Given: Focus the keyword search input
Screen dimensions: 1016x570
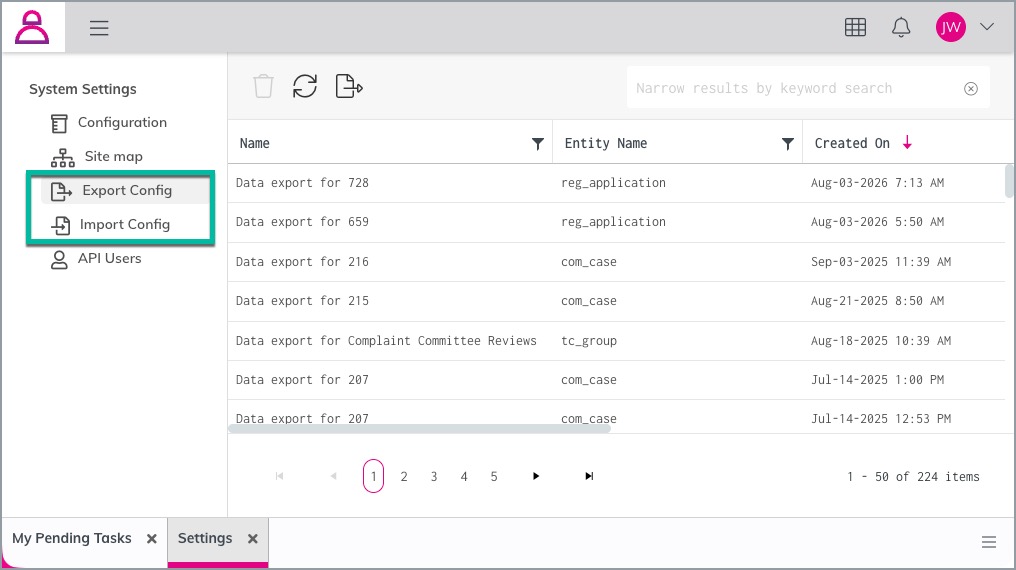Looking at the screenshot, I should [x=794, y=88].
